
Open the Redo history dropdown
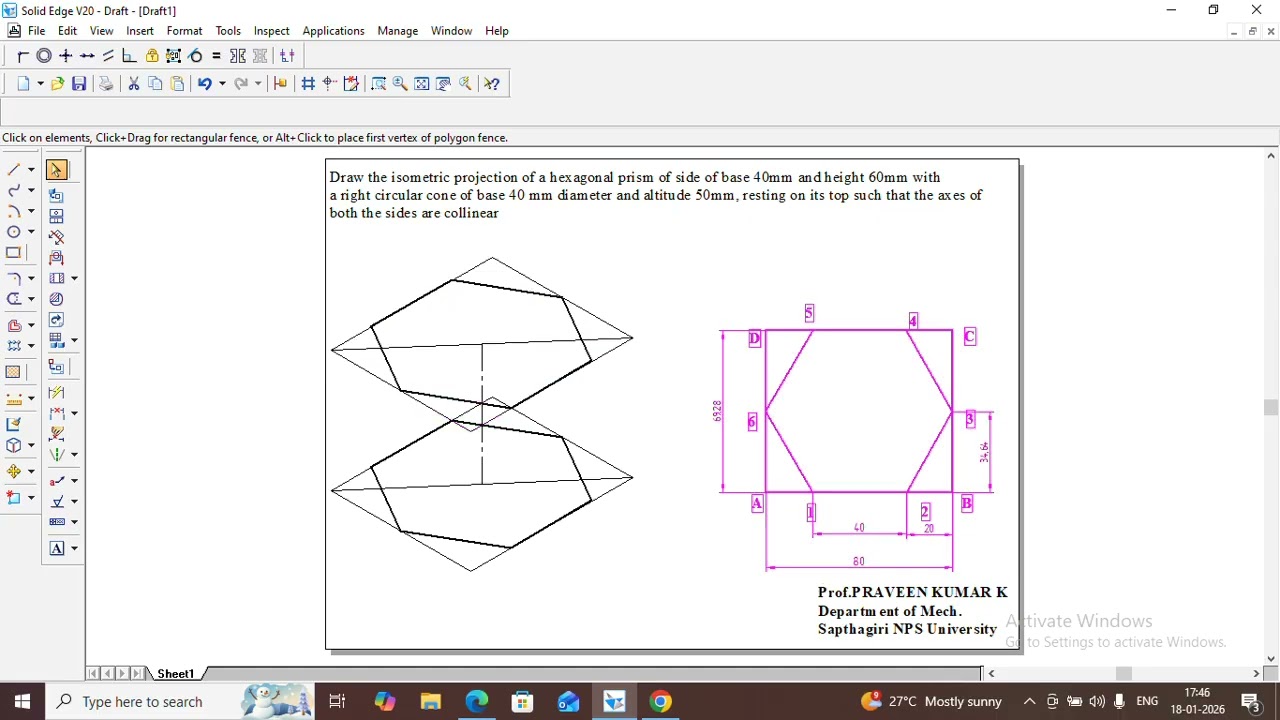[258, 84]
